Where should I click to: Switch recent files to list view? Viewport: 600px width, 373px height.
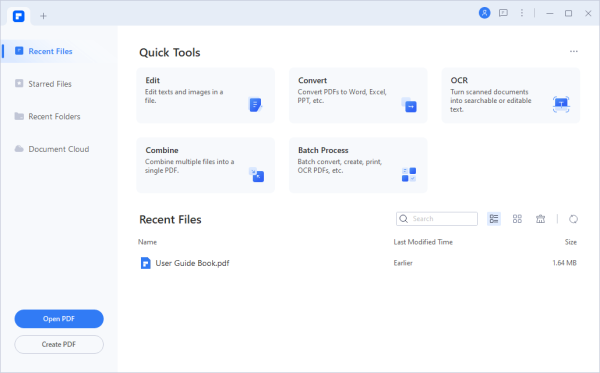(x=494, y=219)
